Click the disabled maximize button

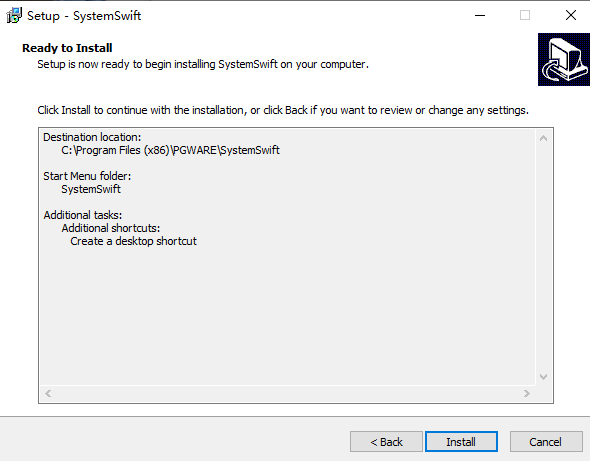tap(525, 15)
